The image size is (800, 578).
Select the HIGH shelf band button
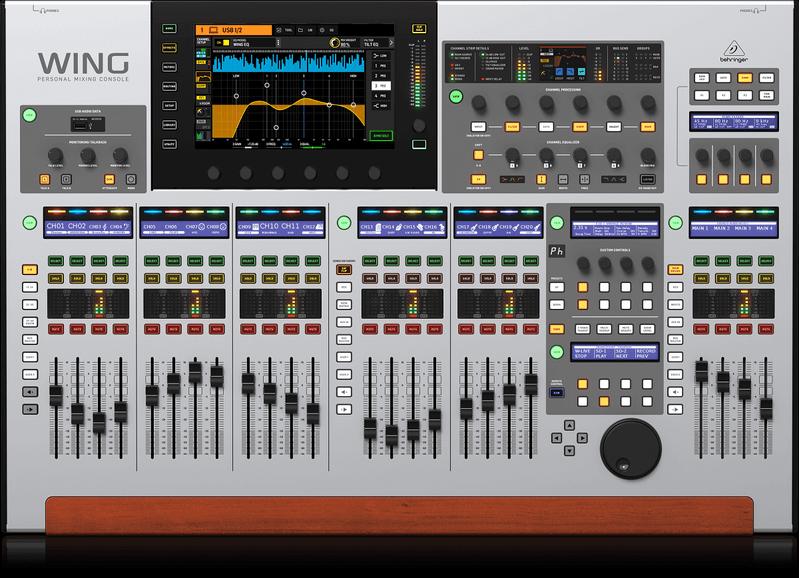[381, 106]
